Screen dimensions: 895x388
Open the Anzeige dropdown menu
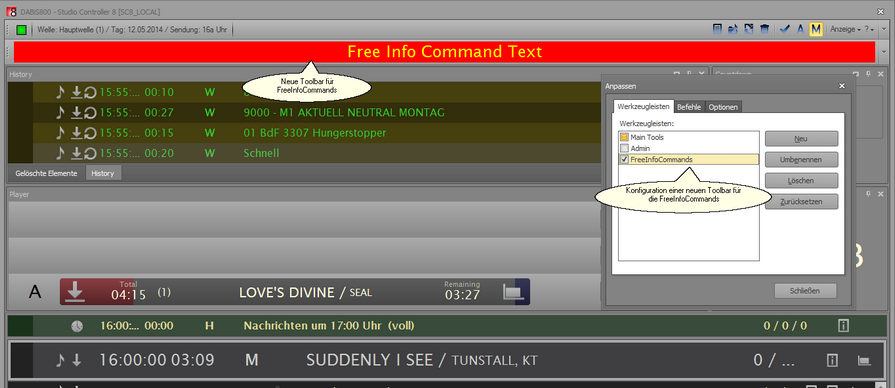[845, 29]
